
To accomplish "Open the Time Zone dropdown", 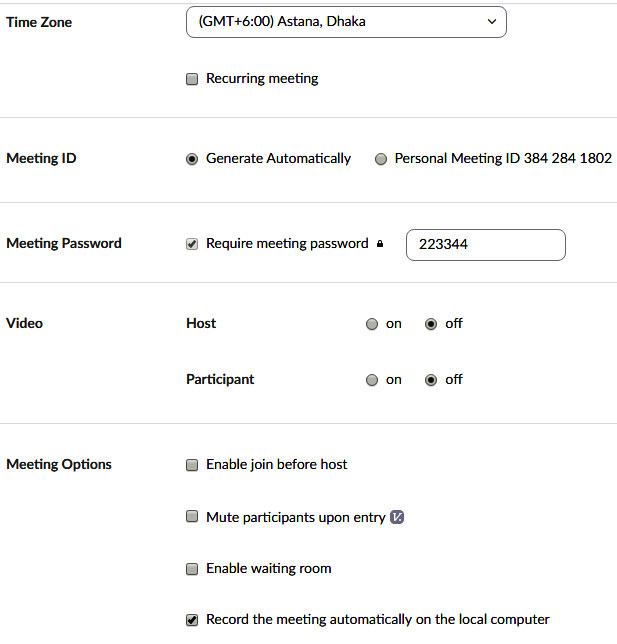I will [345, 21].
